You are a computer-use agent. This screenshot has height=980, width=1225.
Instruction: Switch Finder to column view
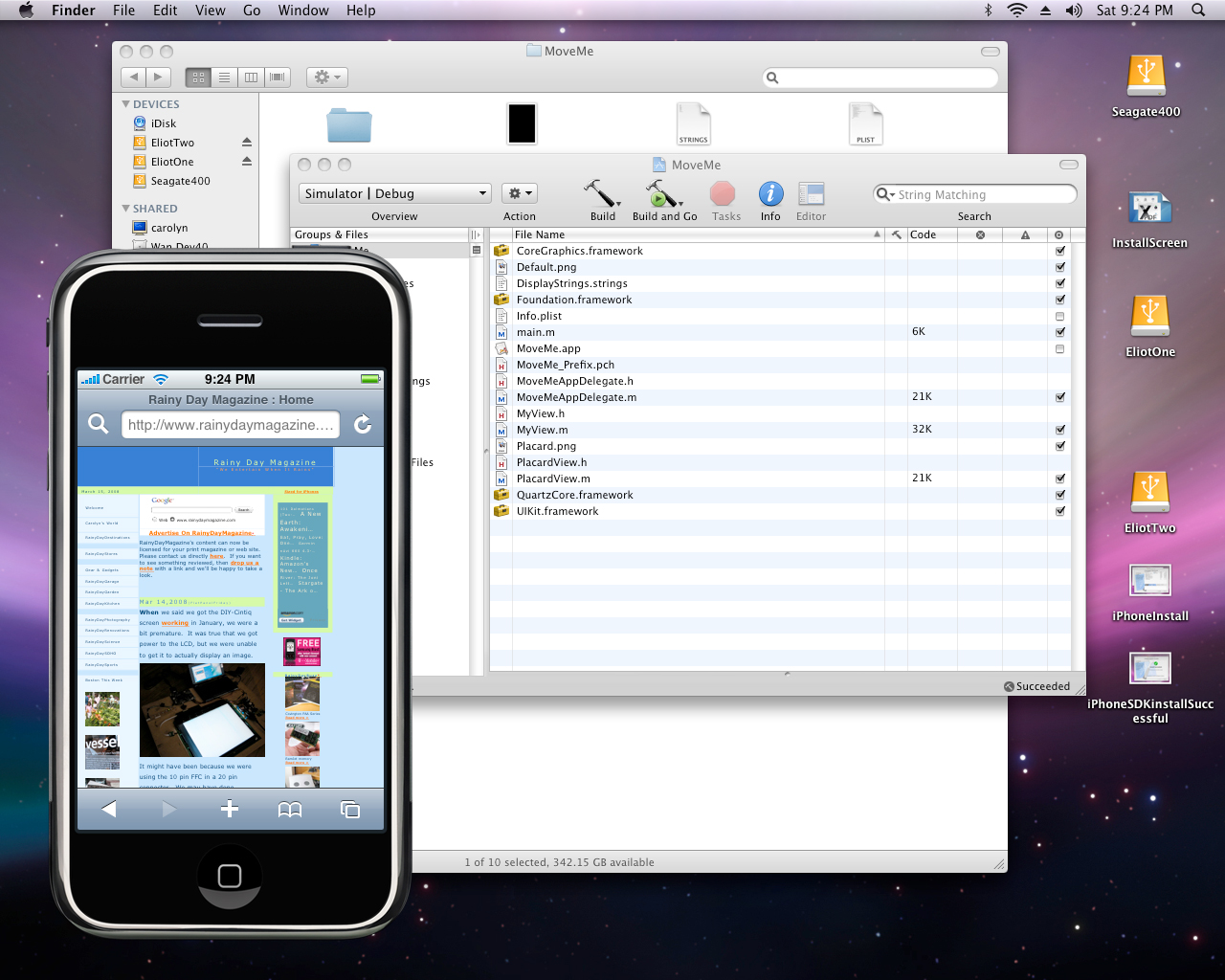click(x=251, y=78)
